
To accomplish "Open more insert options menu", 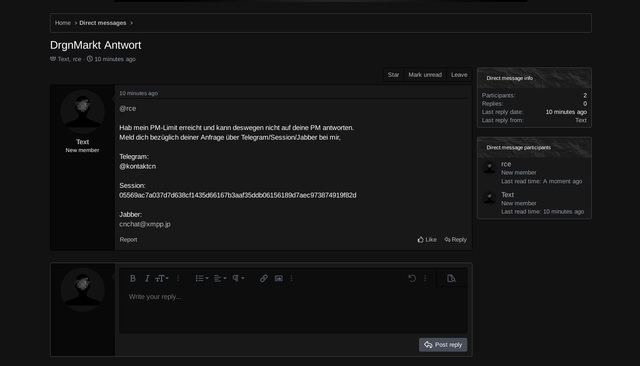I will click(291, 278).
